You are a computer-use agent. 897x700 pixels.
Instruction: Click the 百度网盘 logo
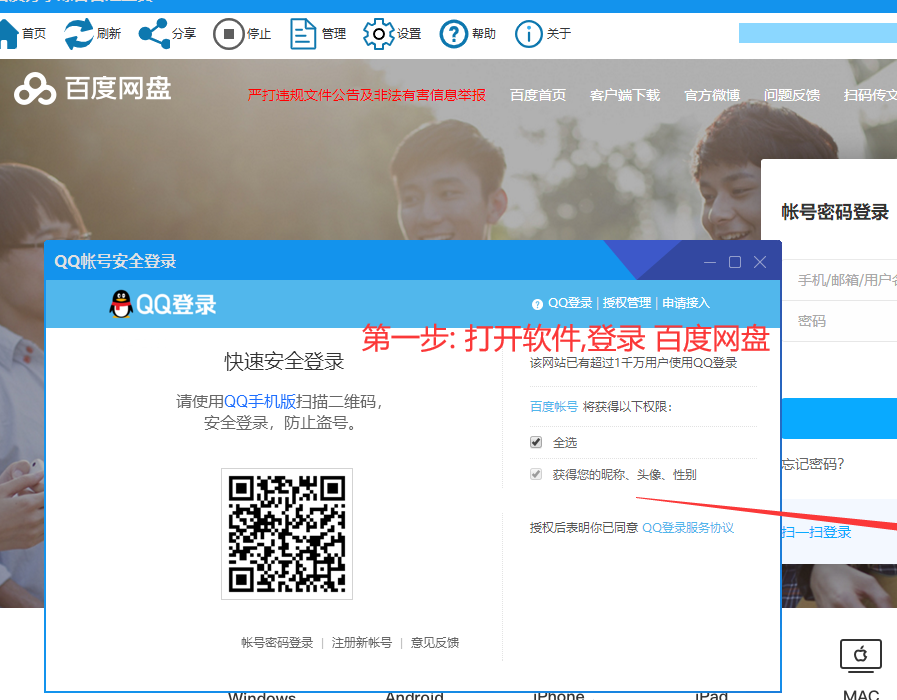coord(93,89)
